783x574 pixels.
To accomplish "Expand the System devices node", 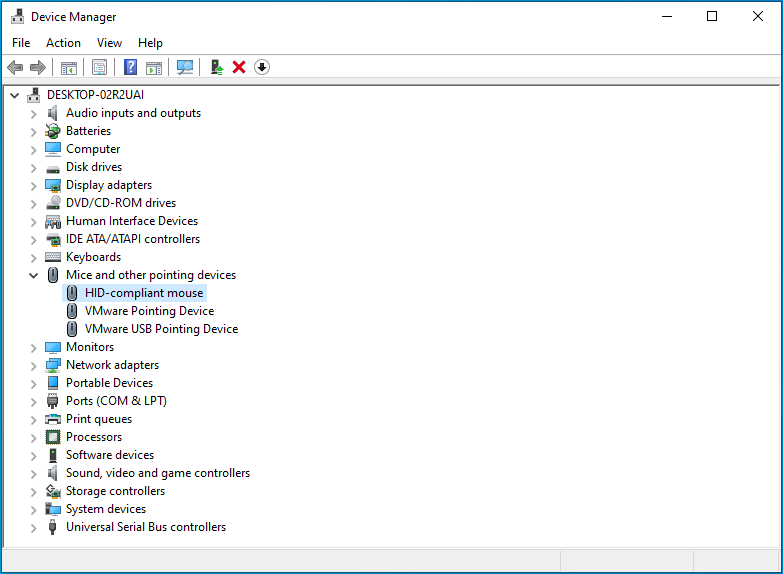I will click(33, 510).
